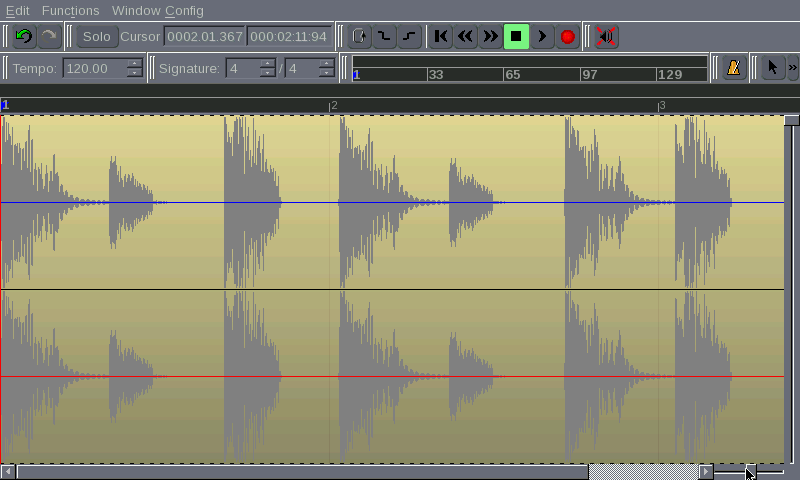Open the Edit menu
The height and width of the screenshot is (480, 800).
click(17, 10)
